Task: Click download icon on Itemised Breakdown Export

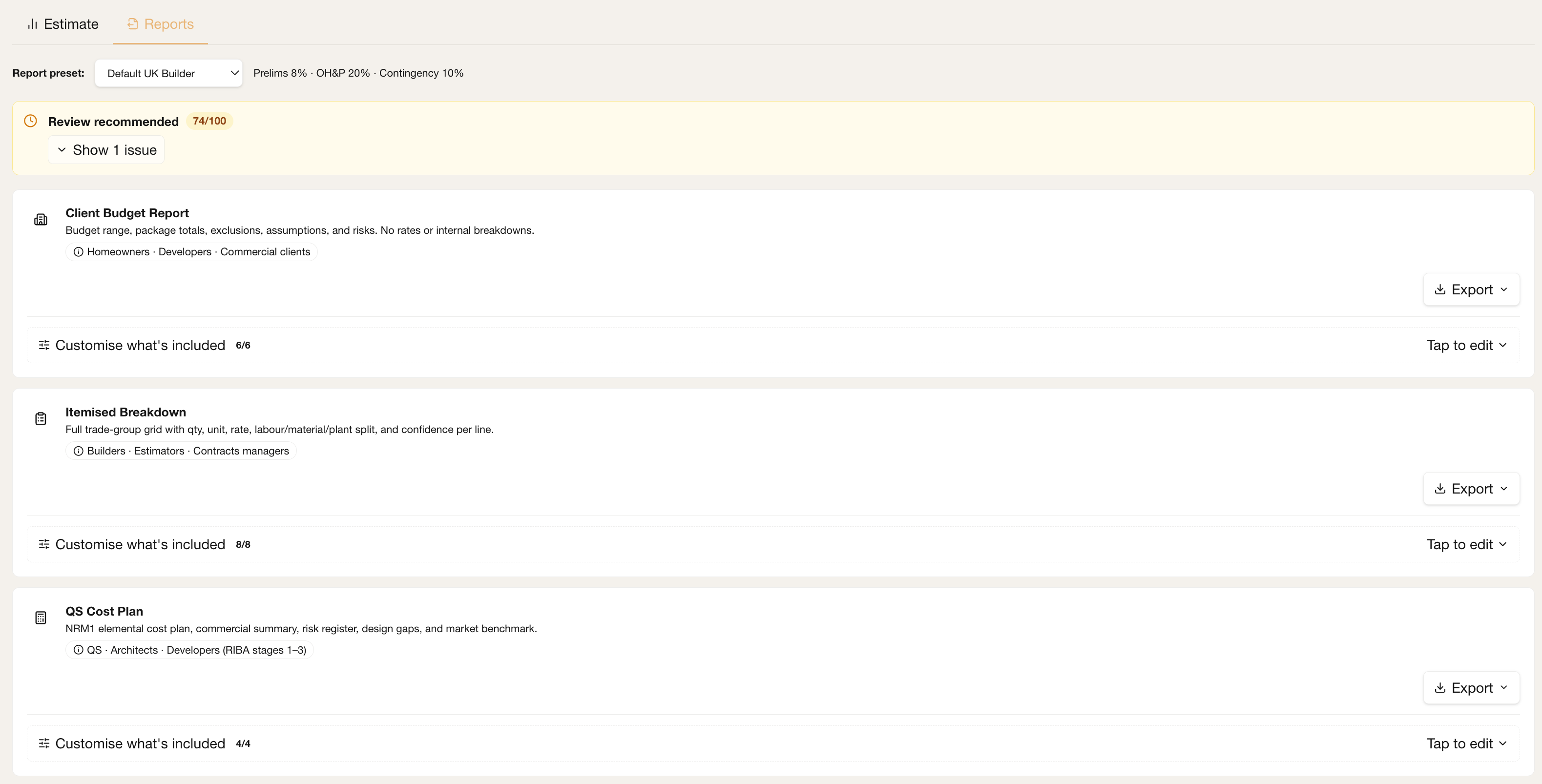Action: tap(1440, 489)
